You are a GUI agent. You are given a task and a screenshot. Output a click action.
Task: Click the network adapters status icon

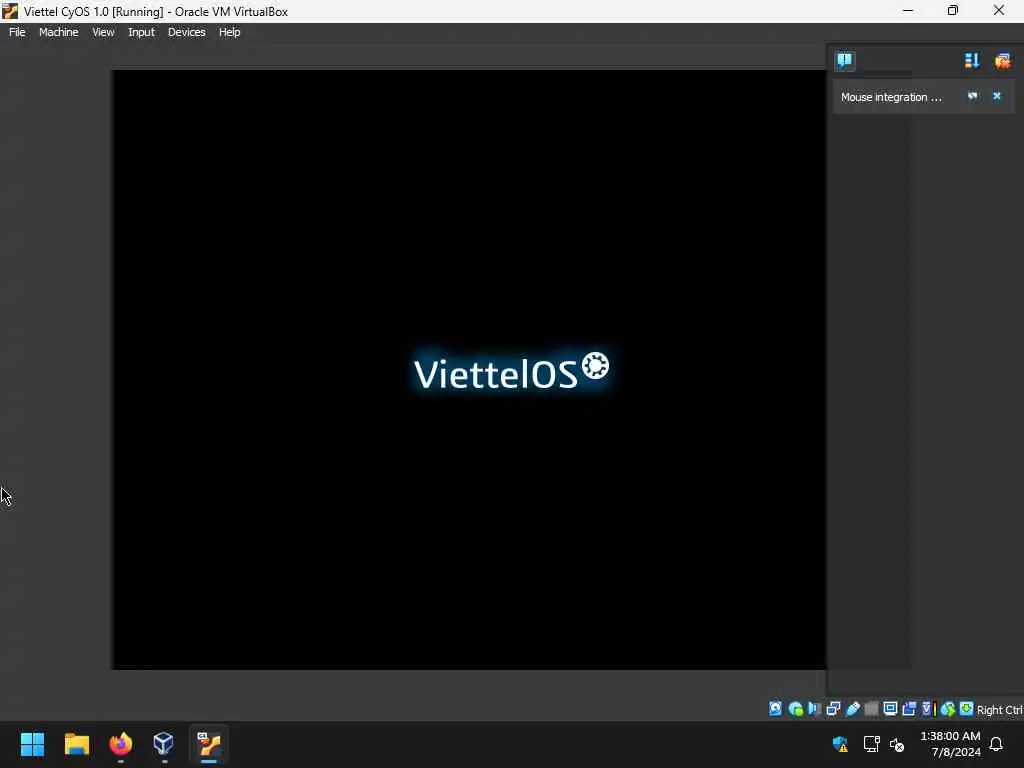(833, 709)
